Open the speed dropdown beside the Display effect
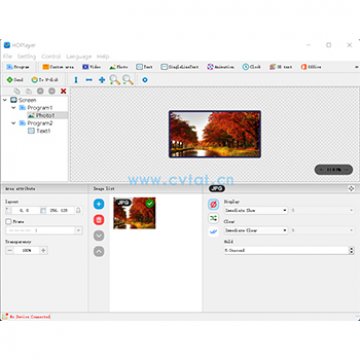The height and width of the screenshot is (360, 360). point(322,211)
